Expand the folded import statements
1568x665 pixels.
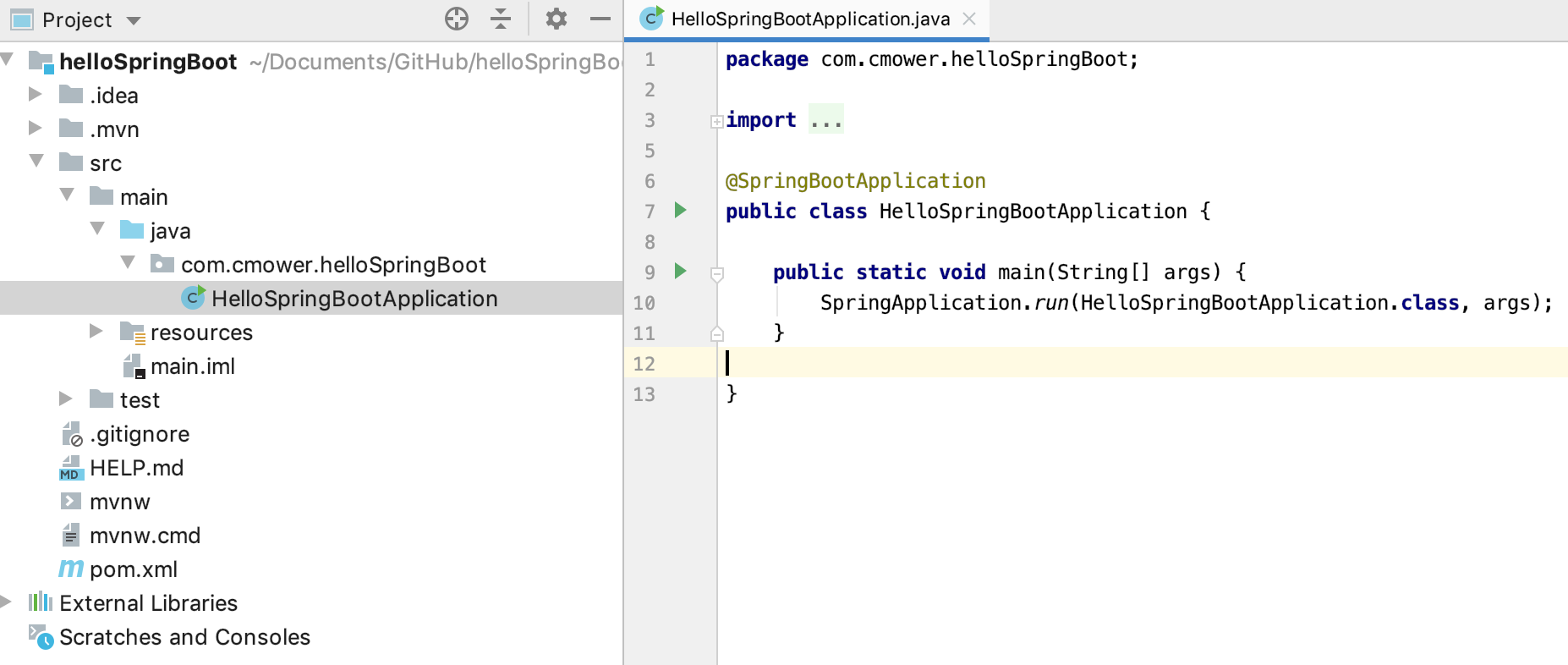[x=716, y=121]
